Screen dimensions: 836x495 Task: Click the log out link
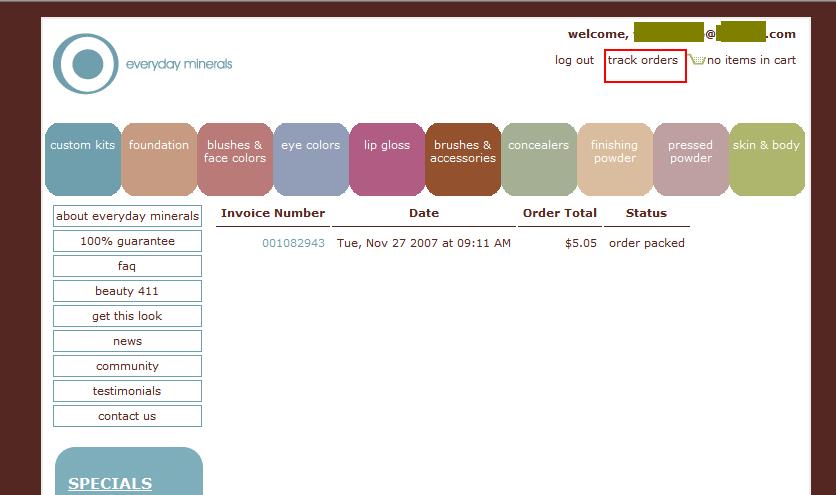point(574,60)
